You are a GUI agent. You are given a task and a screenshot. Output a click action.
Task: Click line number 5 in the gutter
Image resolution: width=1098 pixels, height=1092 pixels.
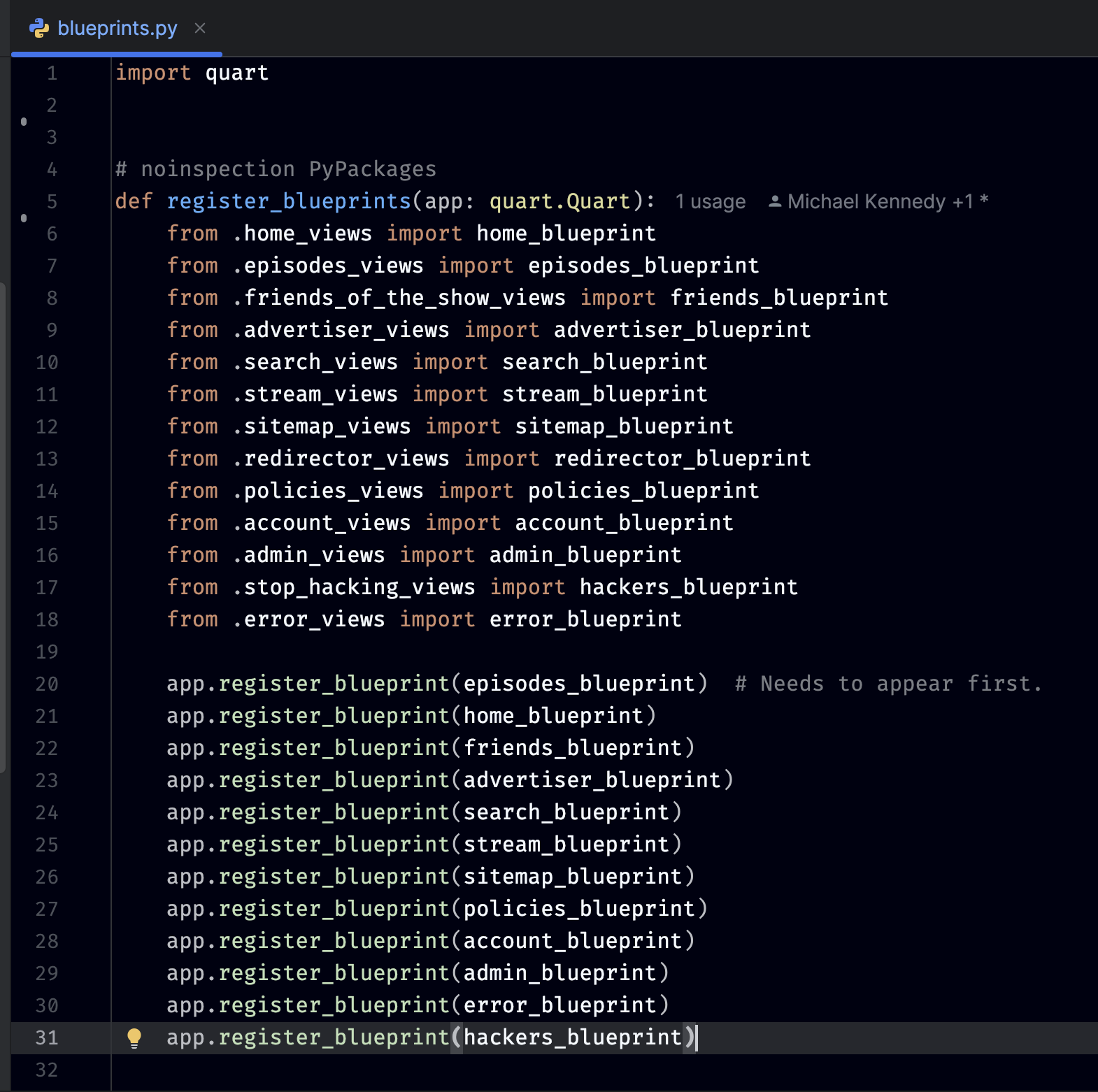(52, 201)
